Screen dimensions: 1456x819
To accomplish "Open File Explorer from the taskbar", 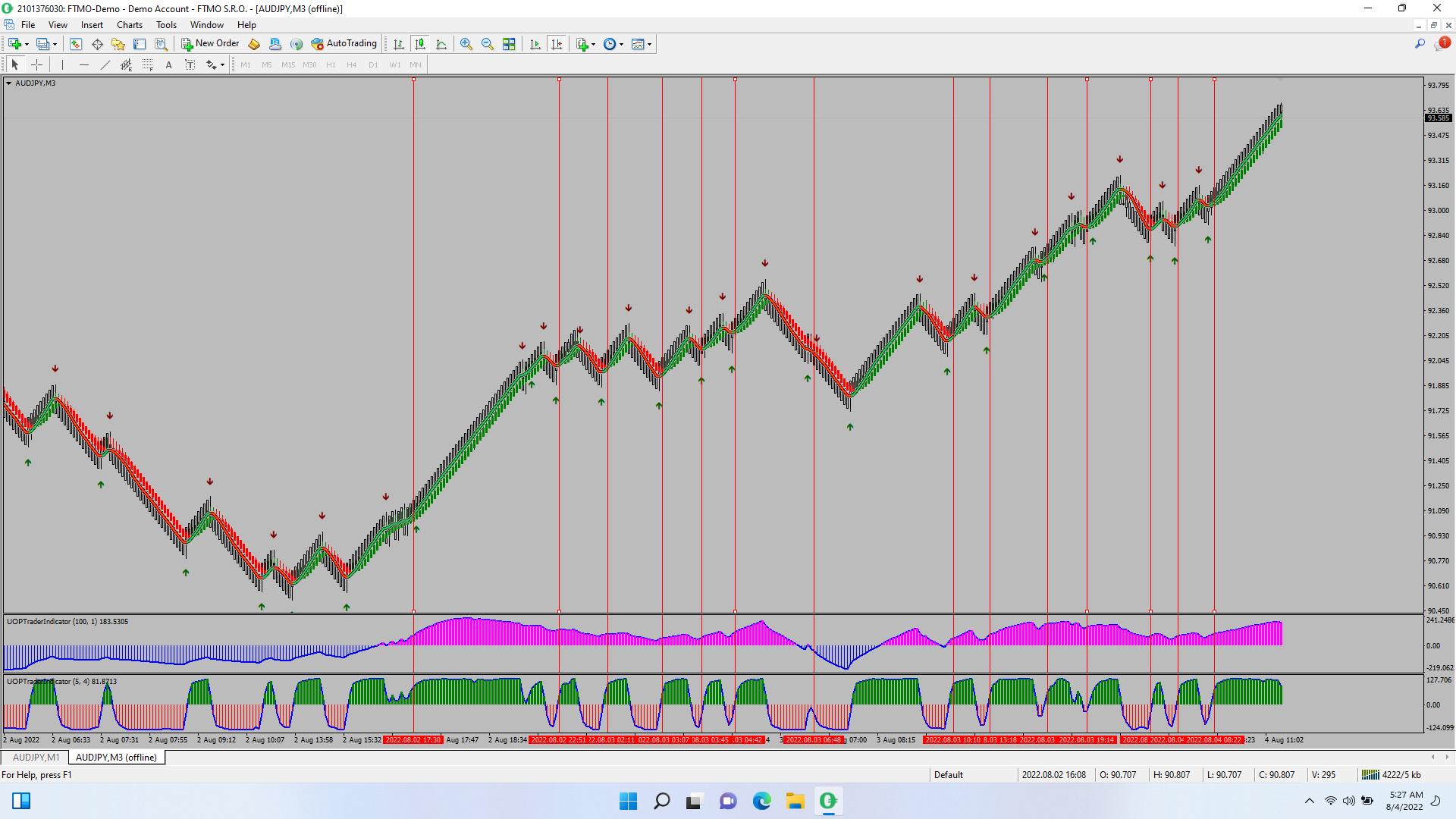I will coord(795,801).
